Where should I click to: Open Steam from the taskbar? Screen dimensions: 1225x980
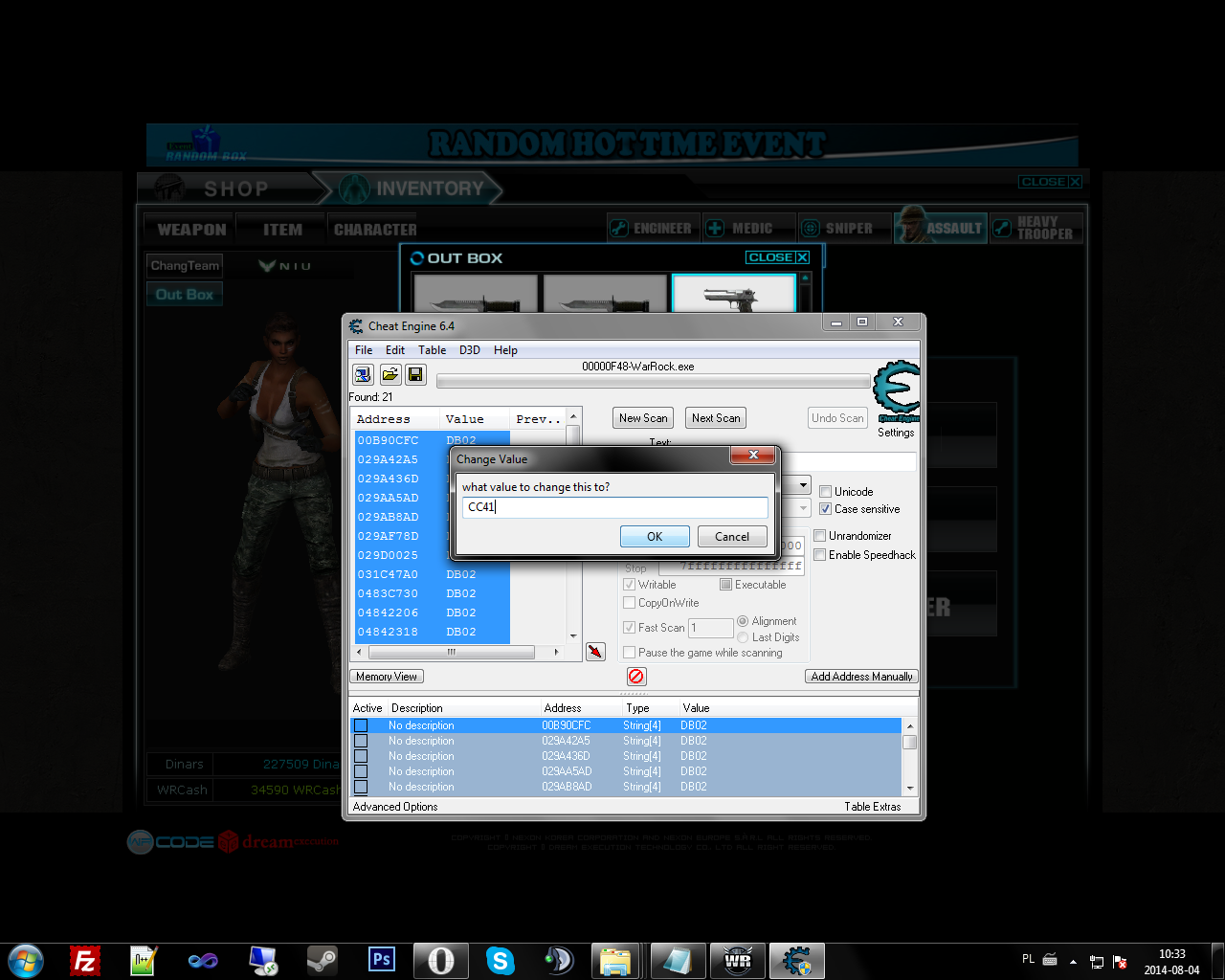pyautogui.click(x=322, y=960)
